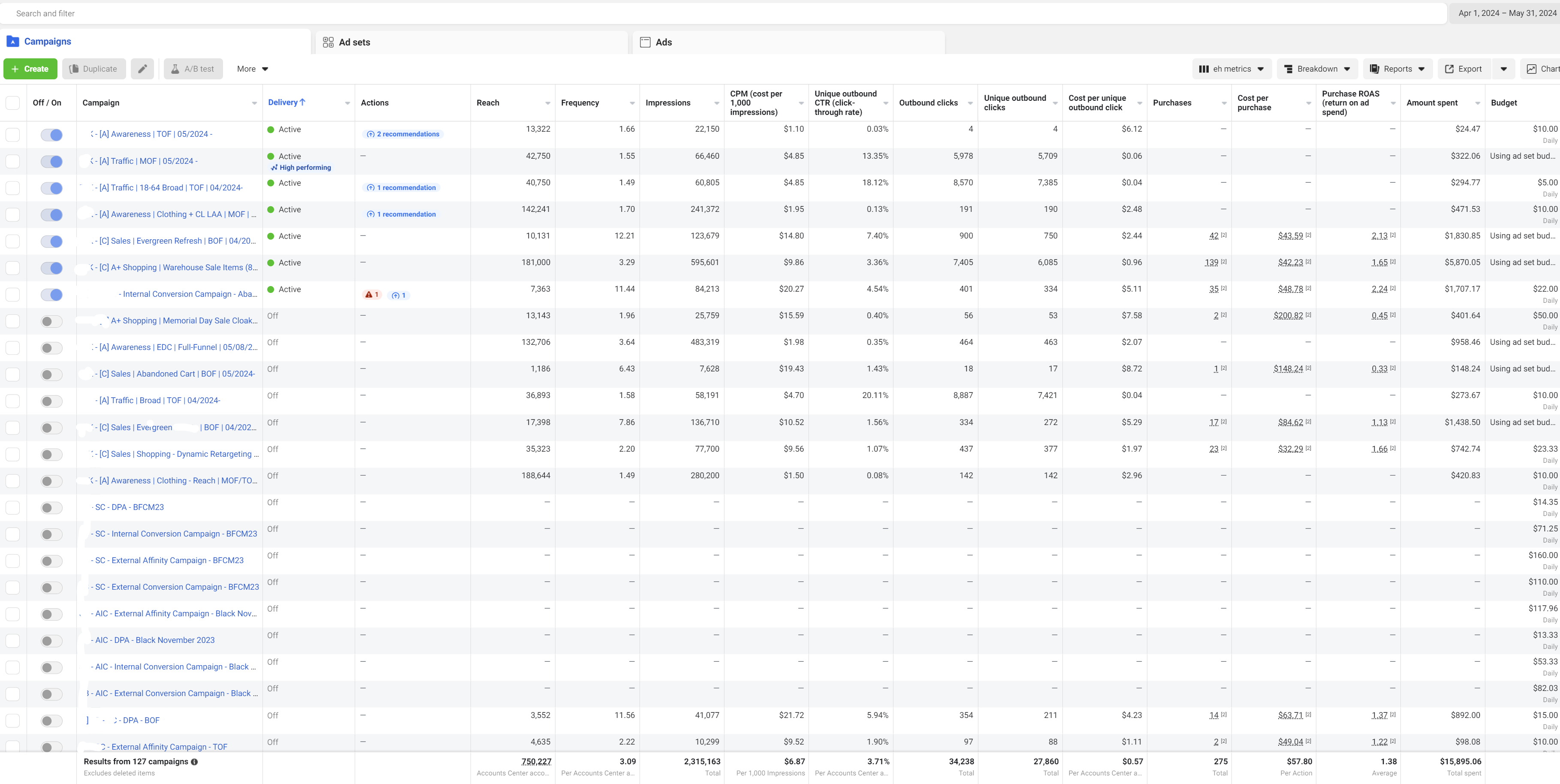Image resolution: width=1560 pixels, height=784 pixels.
Task: Click the $15,895.06 total spent value
Action: tap(1460, 762)
